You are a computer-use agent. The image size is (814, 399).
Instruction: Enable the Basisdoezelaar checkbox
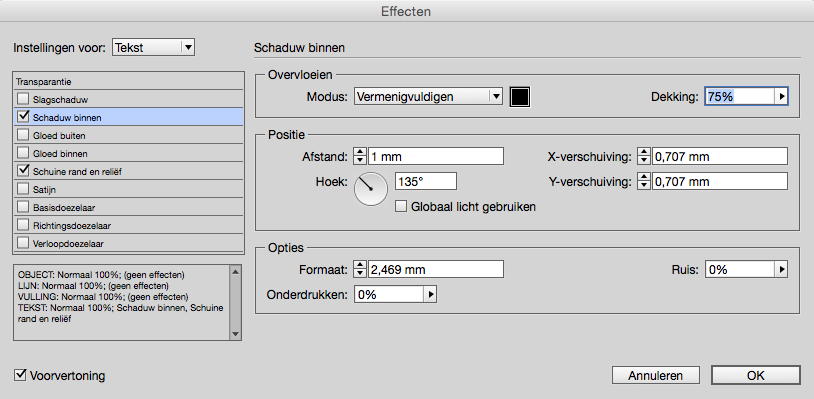(x=23, y=207)
